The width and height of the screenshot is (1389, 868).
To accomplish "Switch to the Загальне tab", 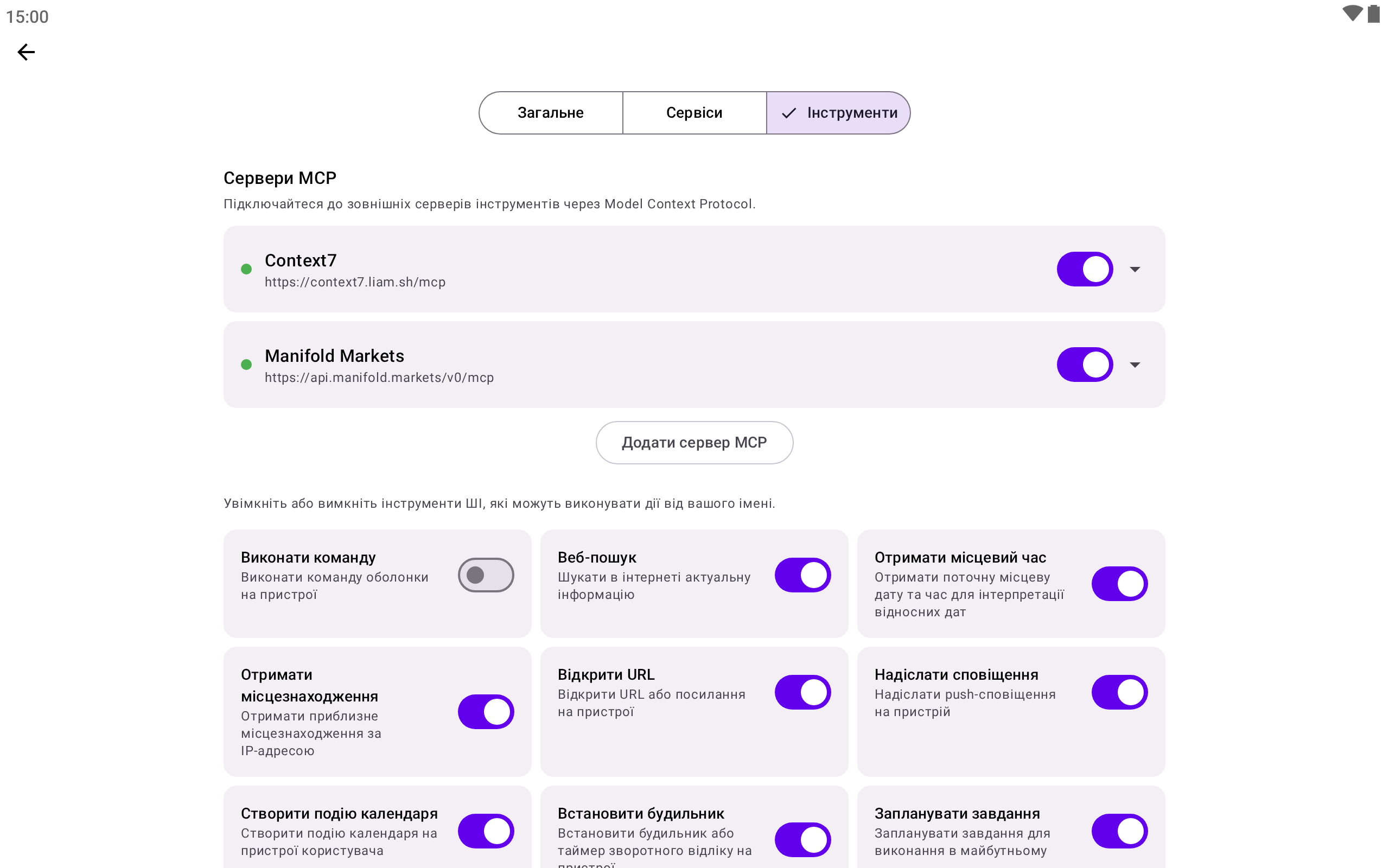I will coord(550,113).
